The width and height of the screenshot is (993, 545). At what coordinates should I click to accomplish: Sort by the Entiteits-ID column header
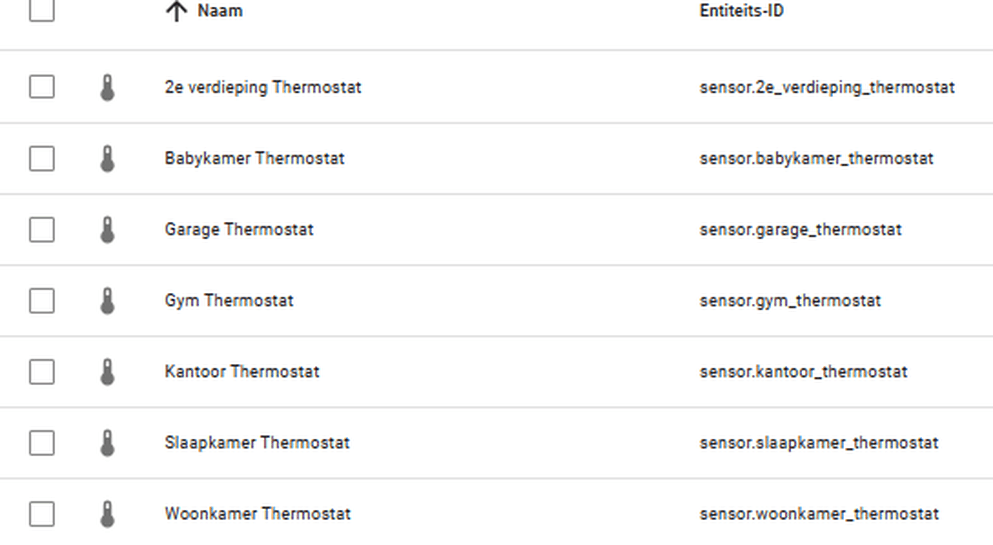coord(741,12)
